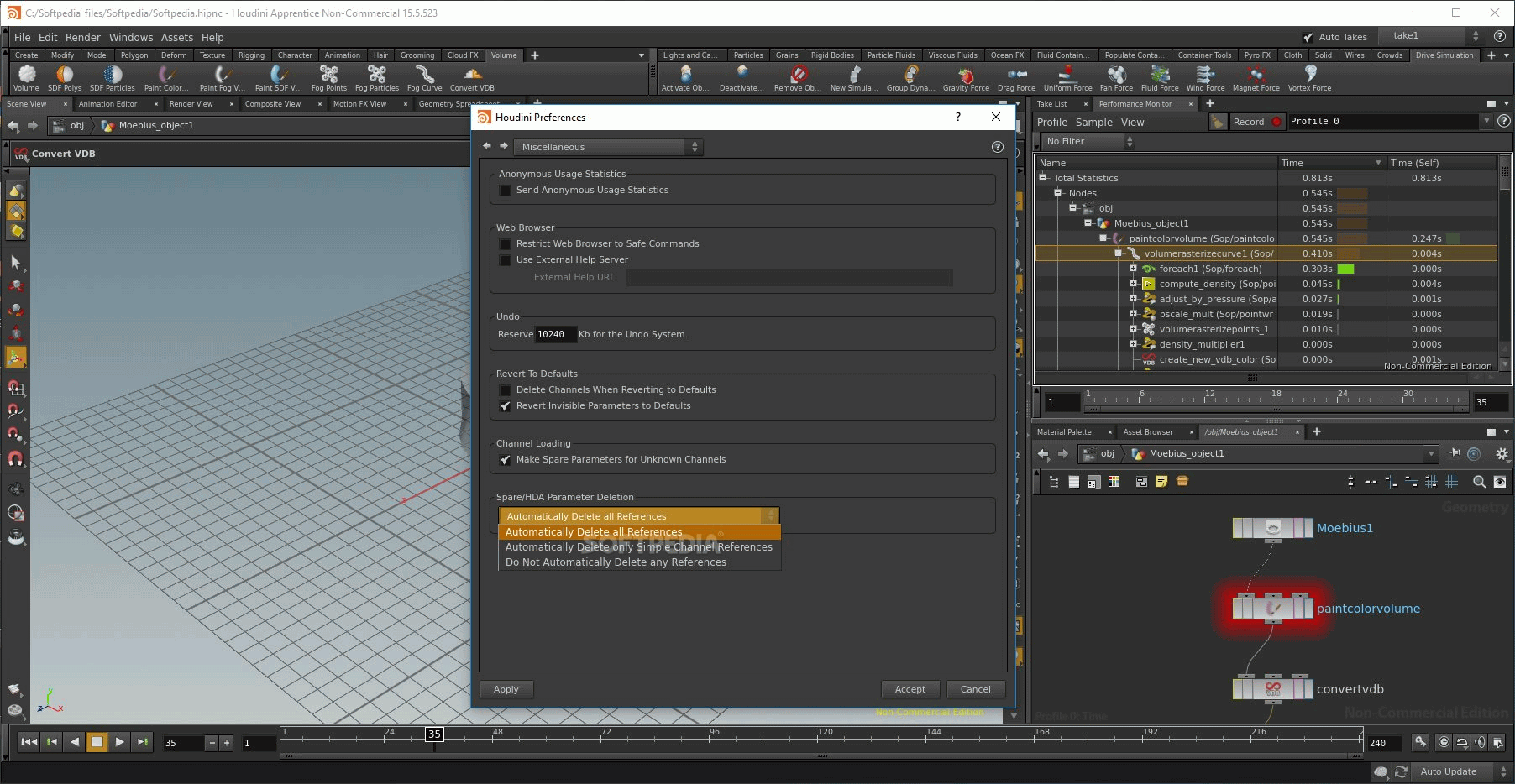Open the Render menu

point(83,38)
